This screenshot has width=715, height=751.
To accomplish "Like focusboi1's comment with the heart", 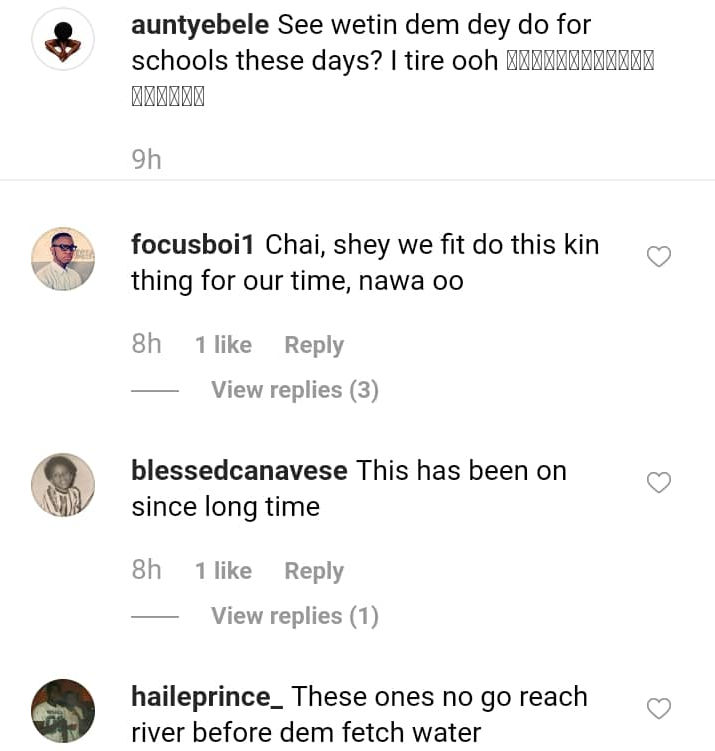I will pyautogui.click(x=658, y=257).
